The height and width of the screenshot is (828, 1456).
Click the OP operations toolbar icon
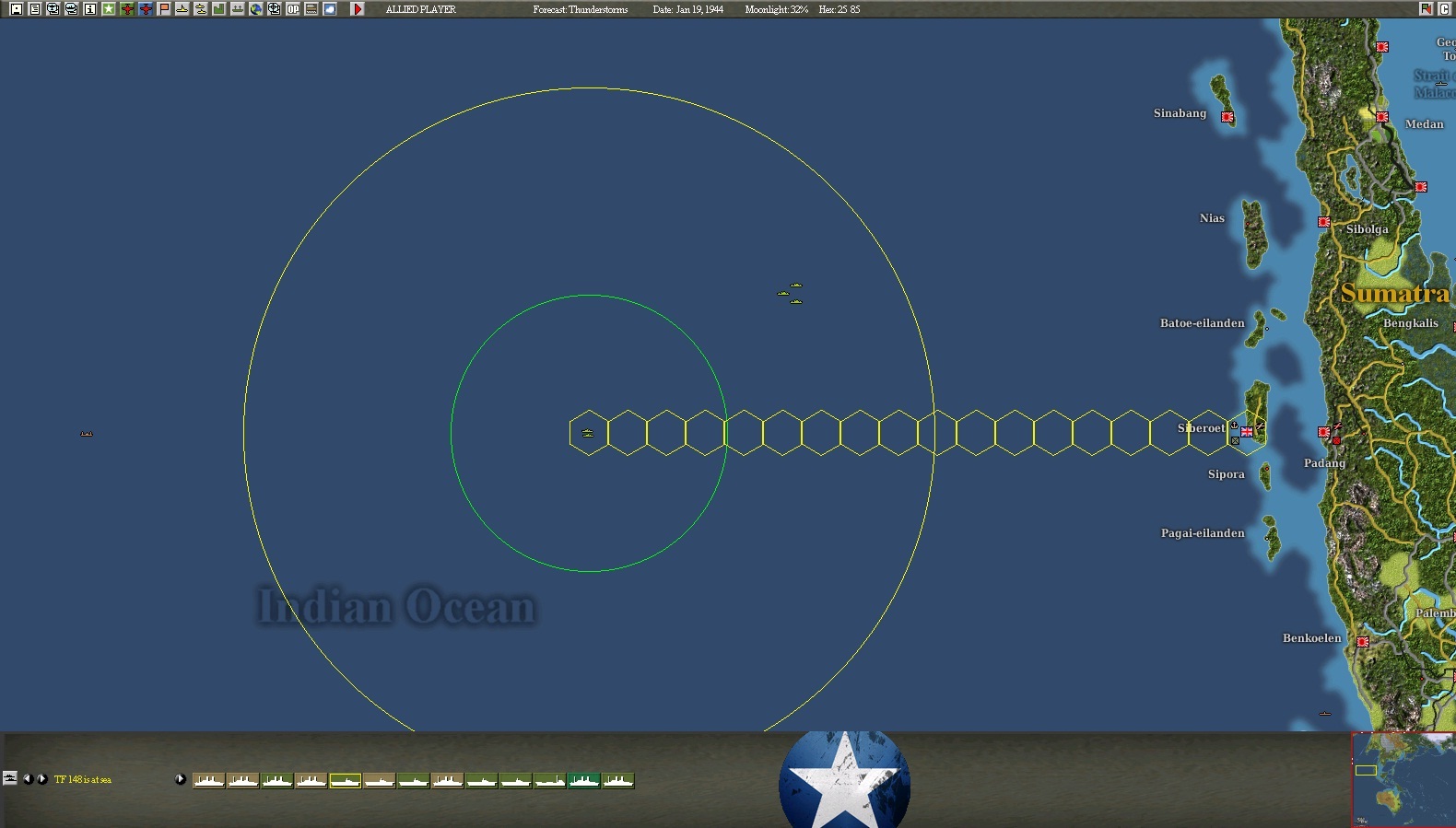pos(293,9)
